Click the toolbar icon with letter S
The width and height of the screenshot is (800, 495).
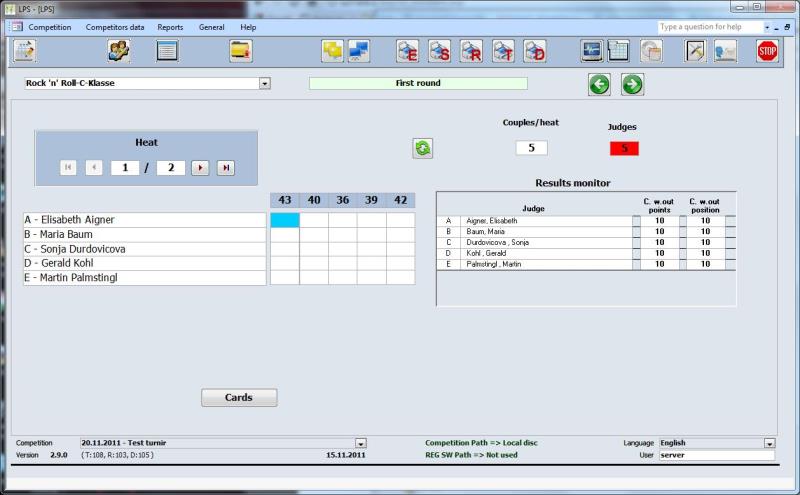click(439, 51)
